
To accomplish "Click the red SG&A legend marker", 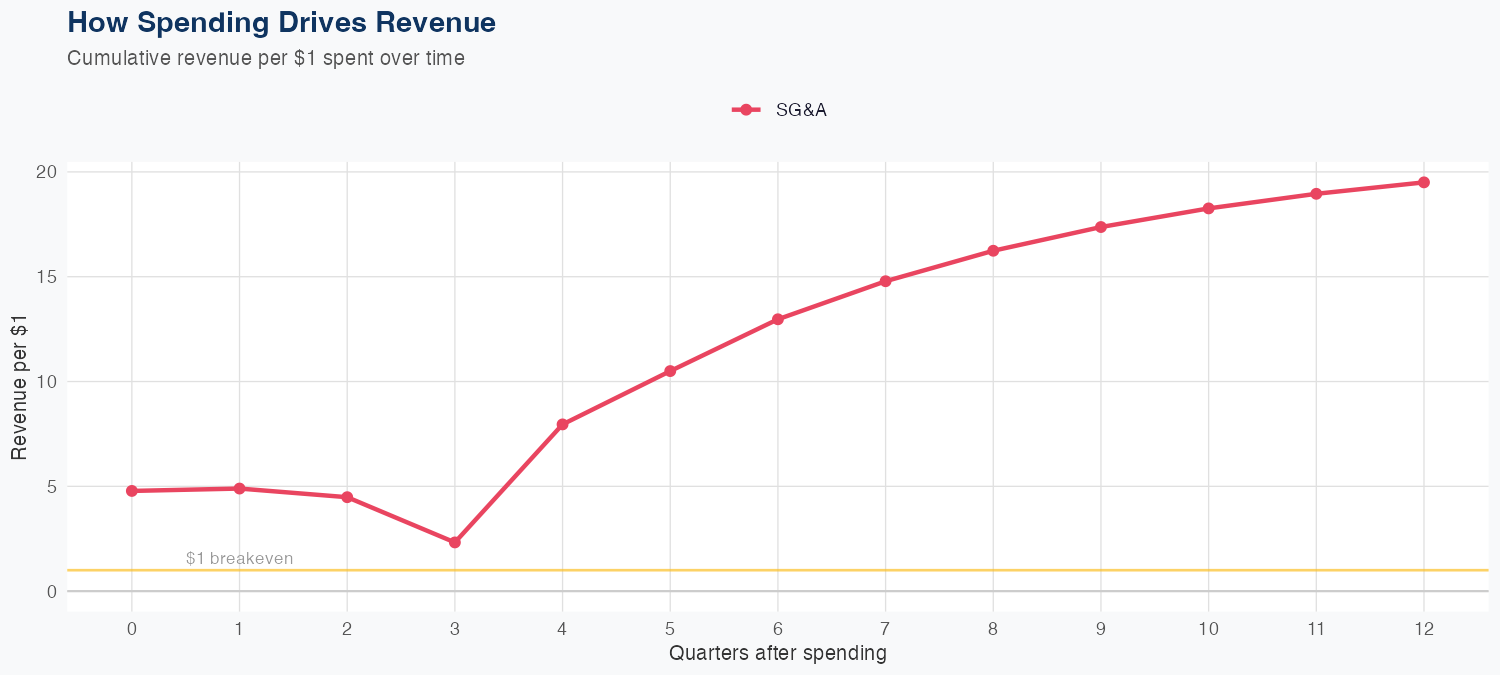I will coord(746,110).
